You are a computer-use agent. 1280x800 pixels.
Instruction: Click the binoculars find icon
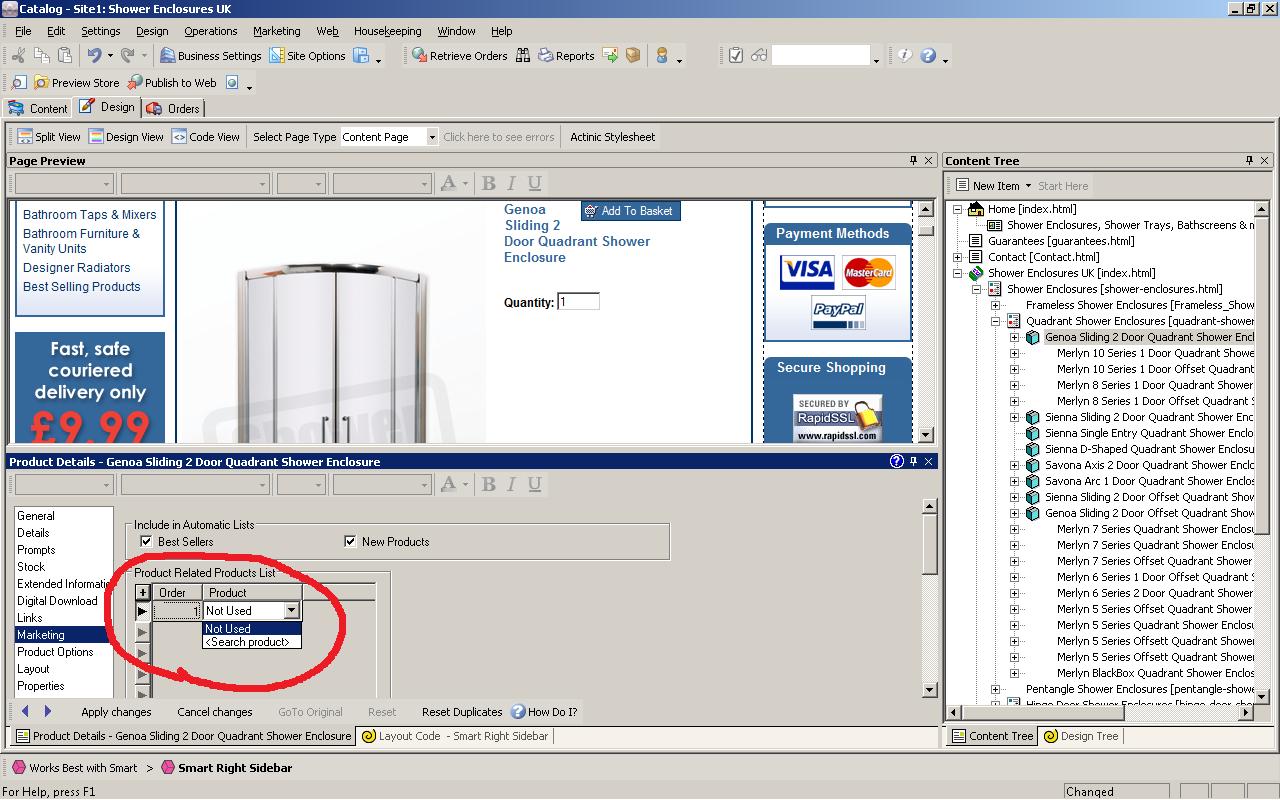(523, 56)
